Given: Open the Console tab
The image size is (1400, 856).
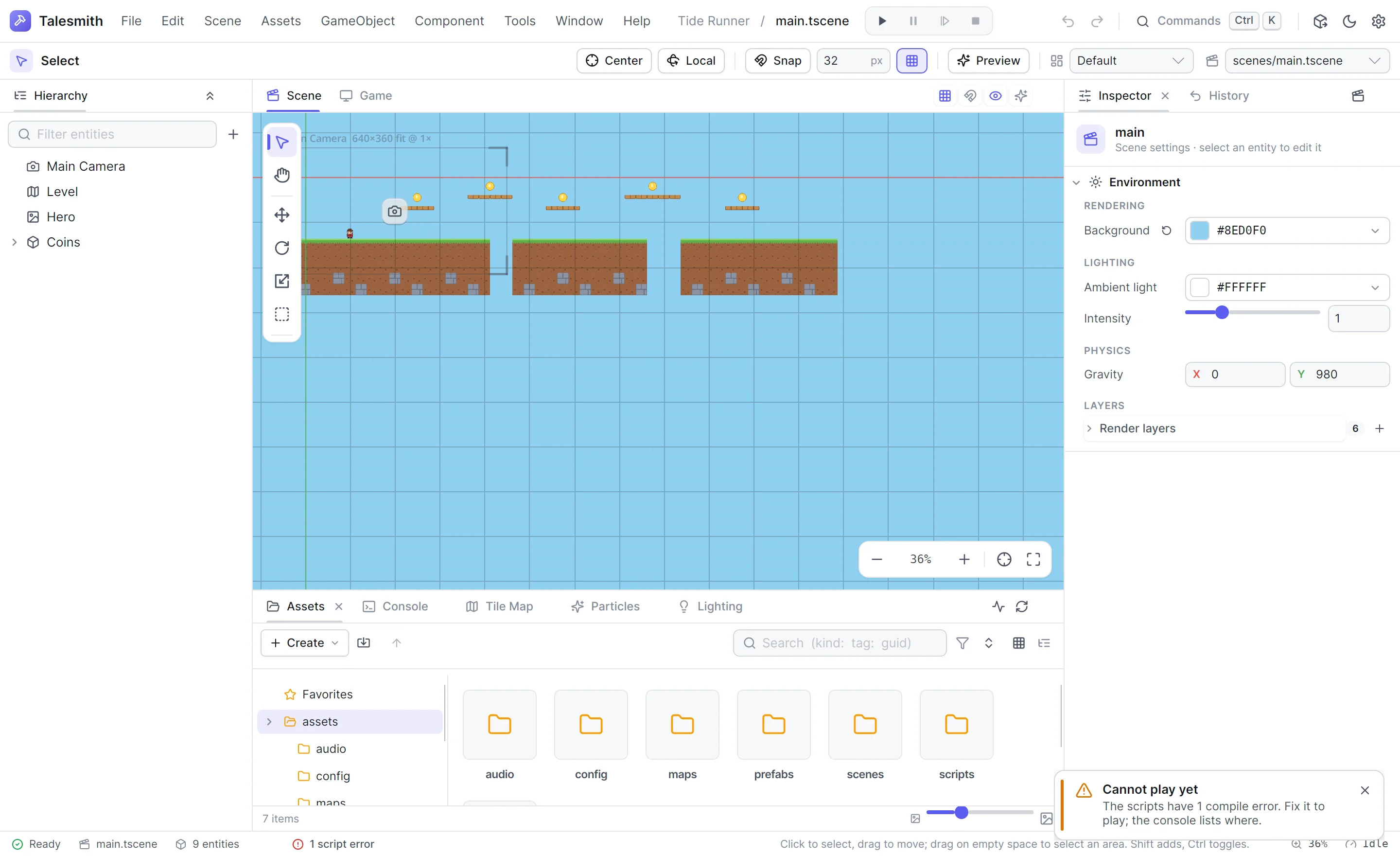Looking at the screenshot, I should (396, 606).
